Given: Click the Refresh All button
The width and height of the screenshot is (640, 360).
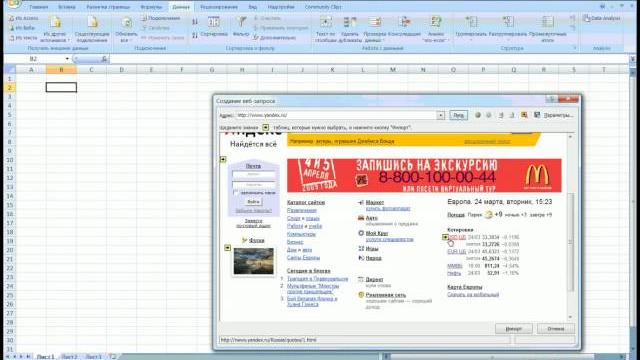Looking at the screenshot, I should point(127,29).
